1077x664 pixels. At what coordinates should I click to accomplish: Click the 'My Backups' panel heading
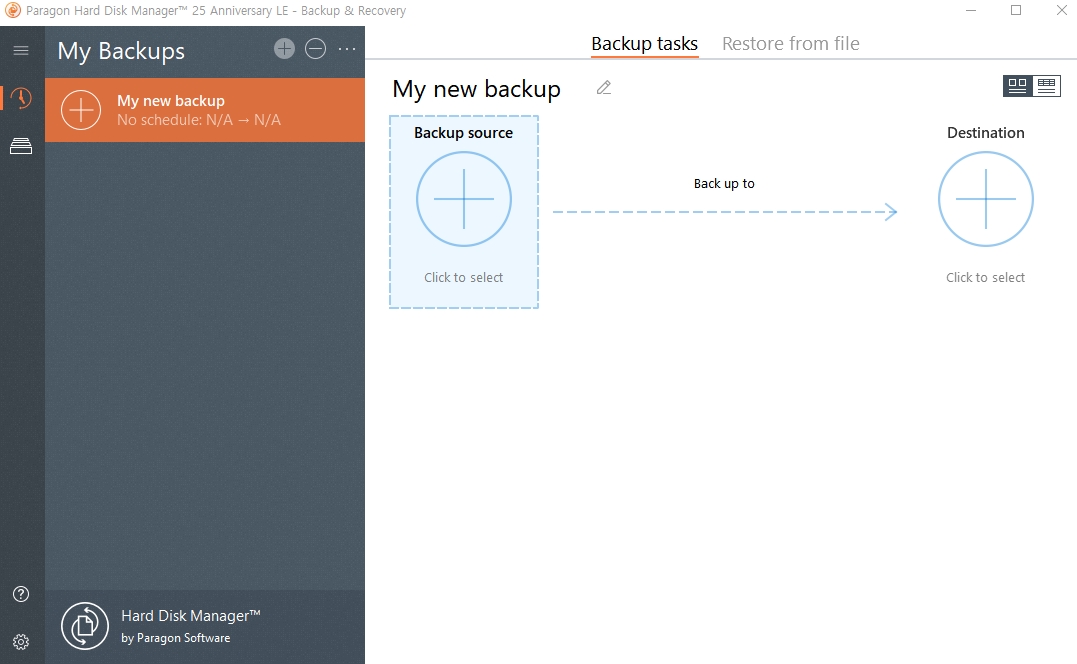121,51
